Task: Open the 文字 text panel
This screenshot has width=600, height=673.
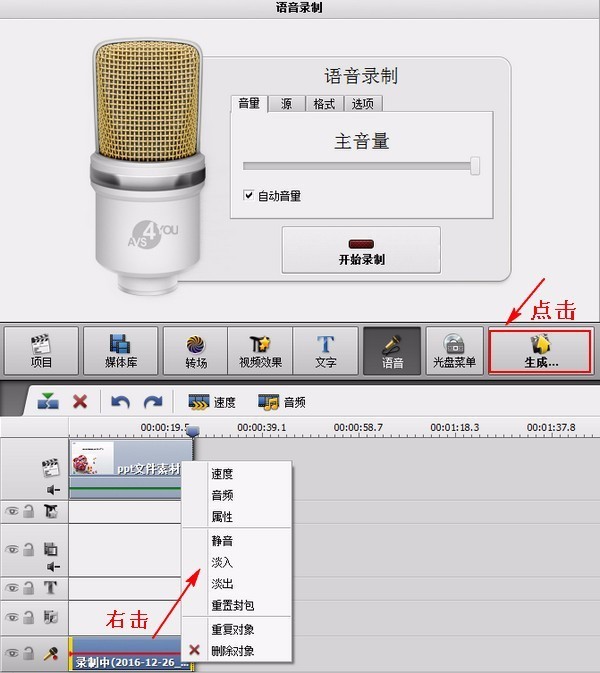Action: coord(325,351)
